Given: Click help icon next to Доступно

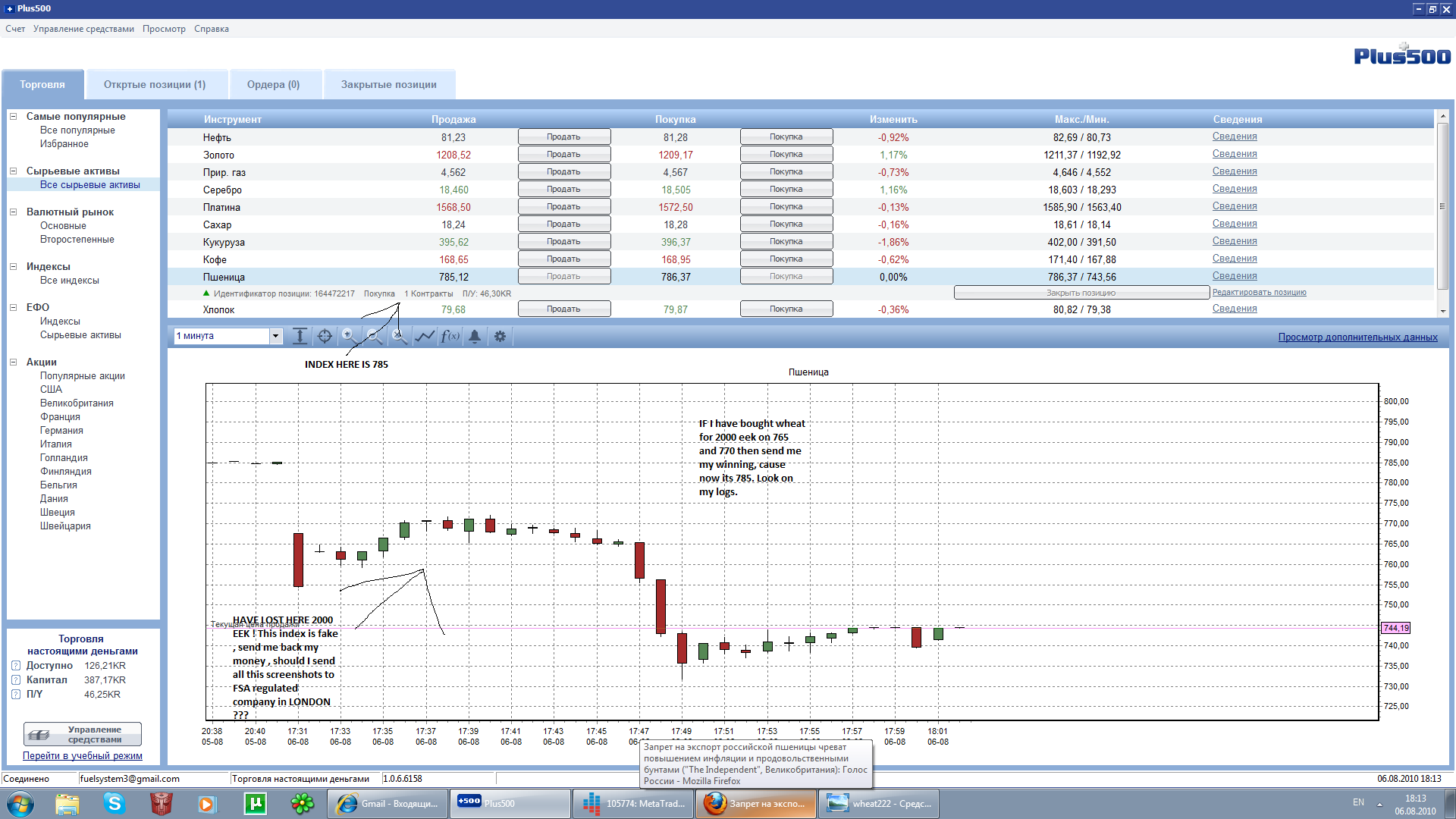Looking at the screenshot, I should 16,666.
